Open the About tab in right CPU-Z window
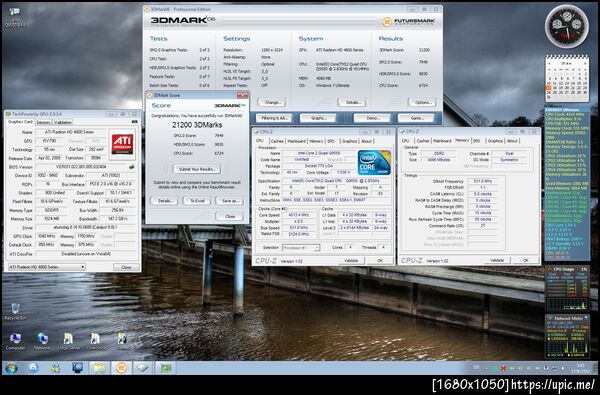This screenshot has height=395, width=600. 512,141
